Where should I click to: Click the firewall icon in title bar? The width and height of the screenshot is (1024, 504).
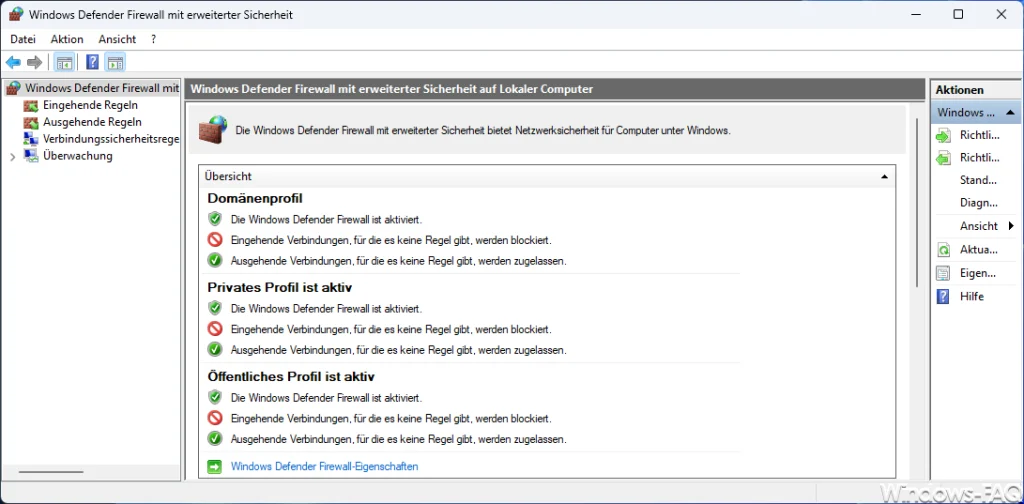coord(16,14)
